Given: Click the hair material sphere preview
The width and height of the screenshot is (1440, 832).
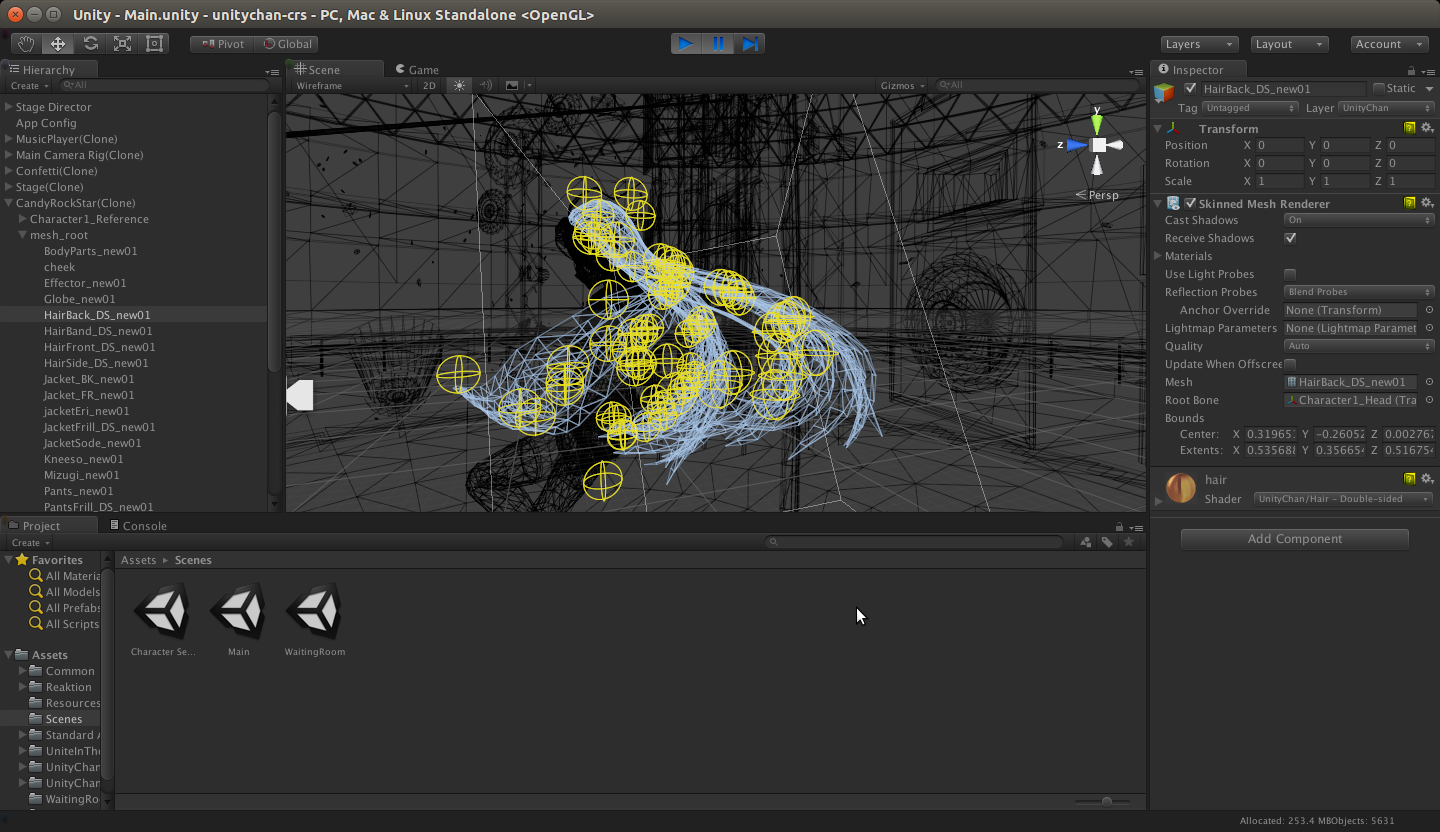Looking at the screenshot, I should 1181,488.
